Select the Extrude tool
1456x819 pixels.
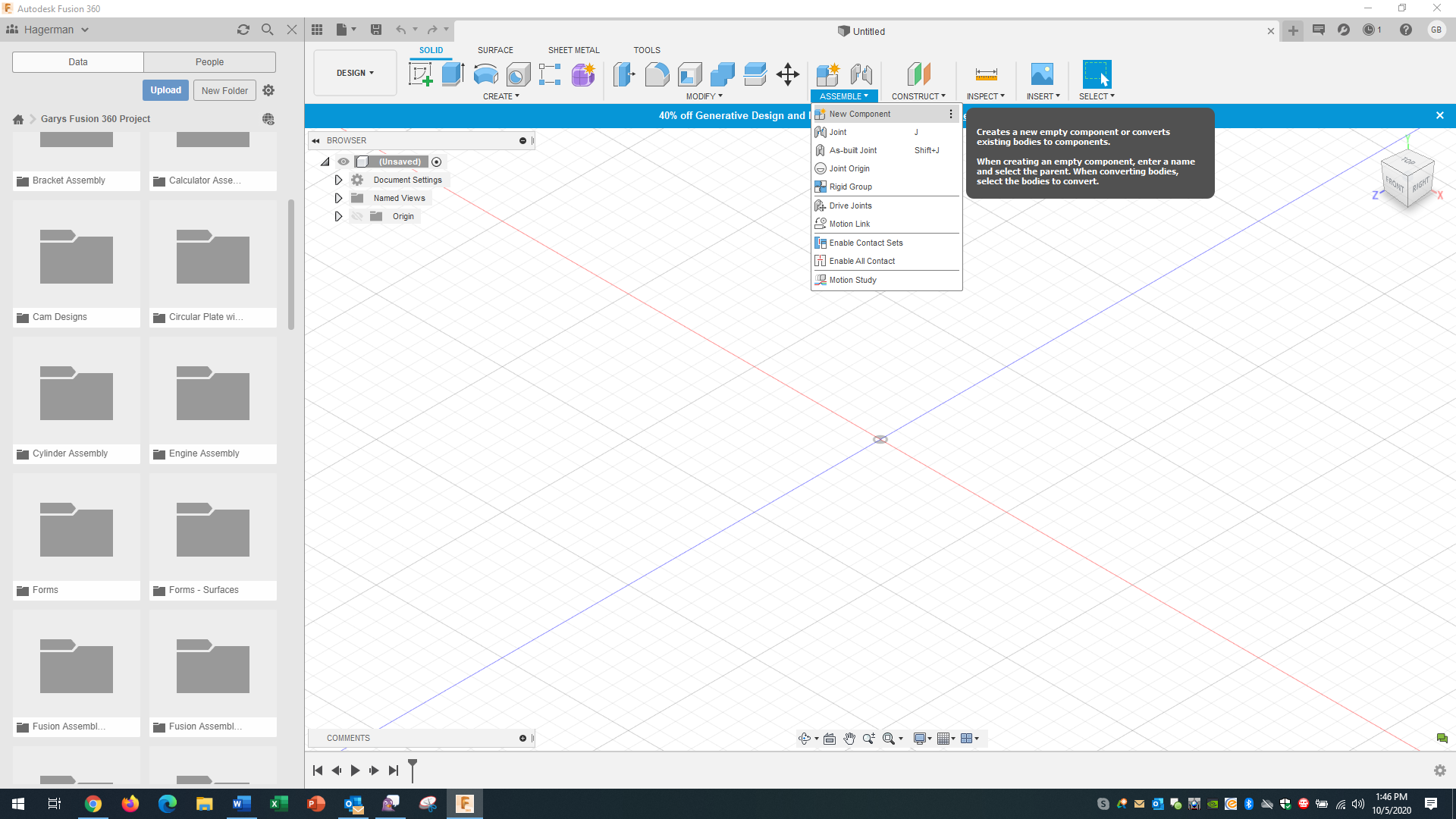453,74
